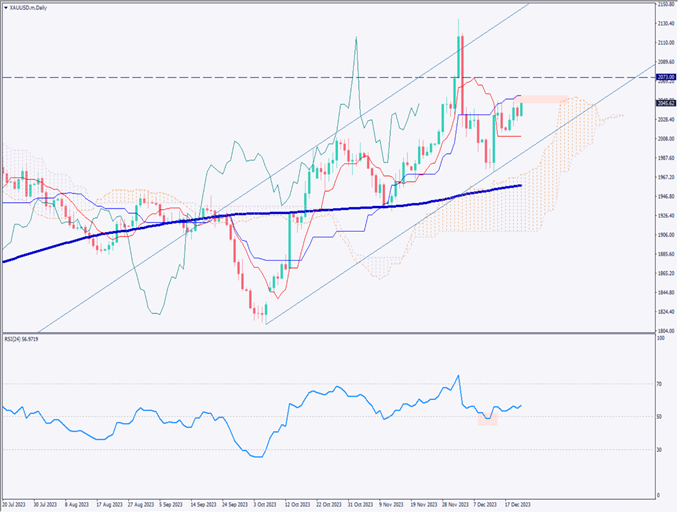Click the chart symbol dropdown arrow at top-left
Viewport: 678px width, 512px height.
click(5, 6)
